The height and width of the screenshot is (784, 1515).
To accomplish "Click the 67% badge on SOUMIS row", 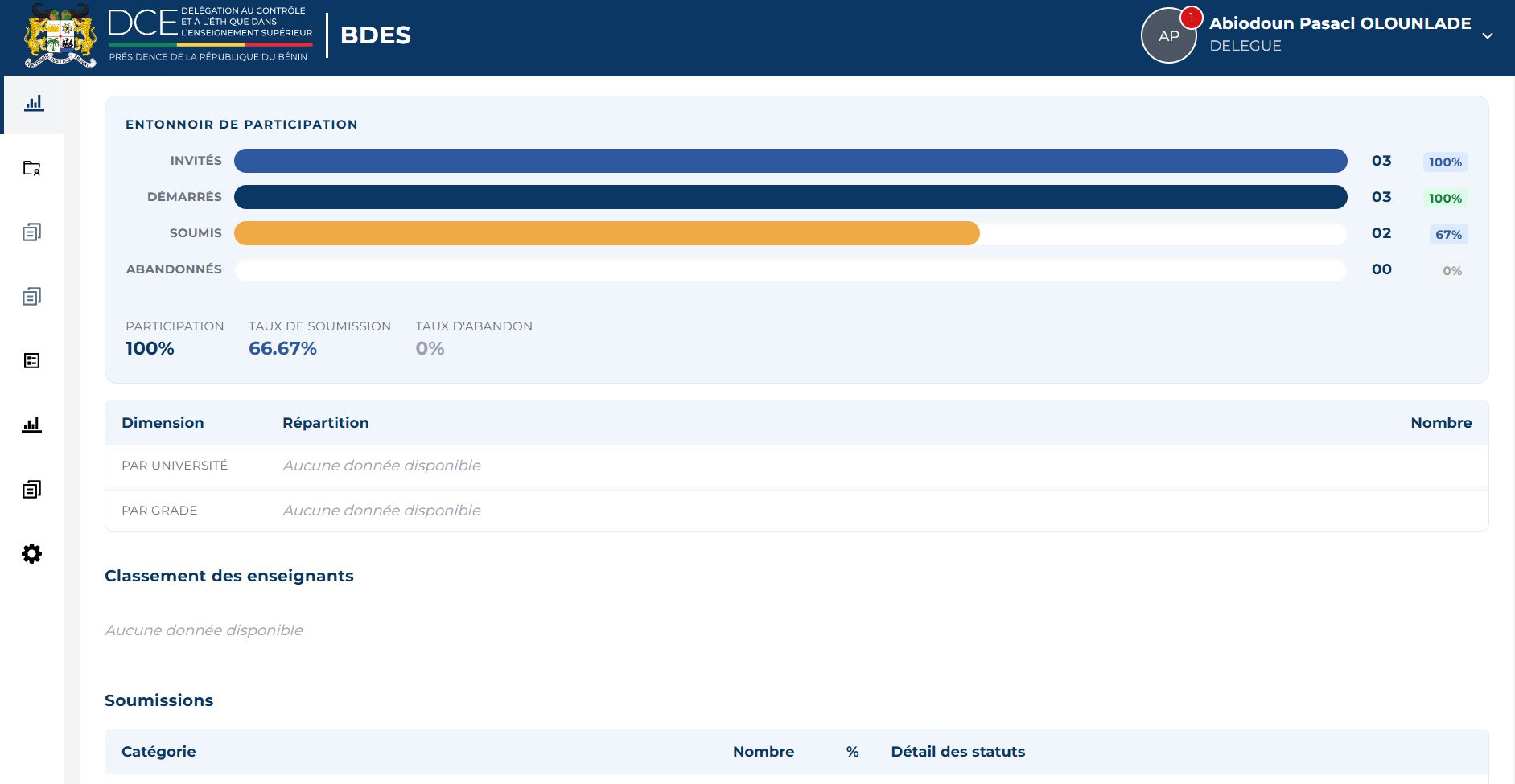I will pos(1448,235).
